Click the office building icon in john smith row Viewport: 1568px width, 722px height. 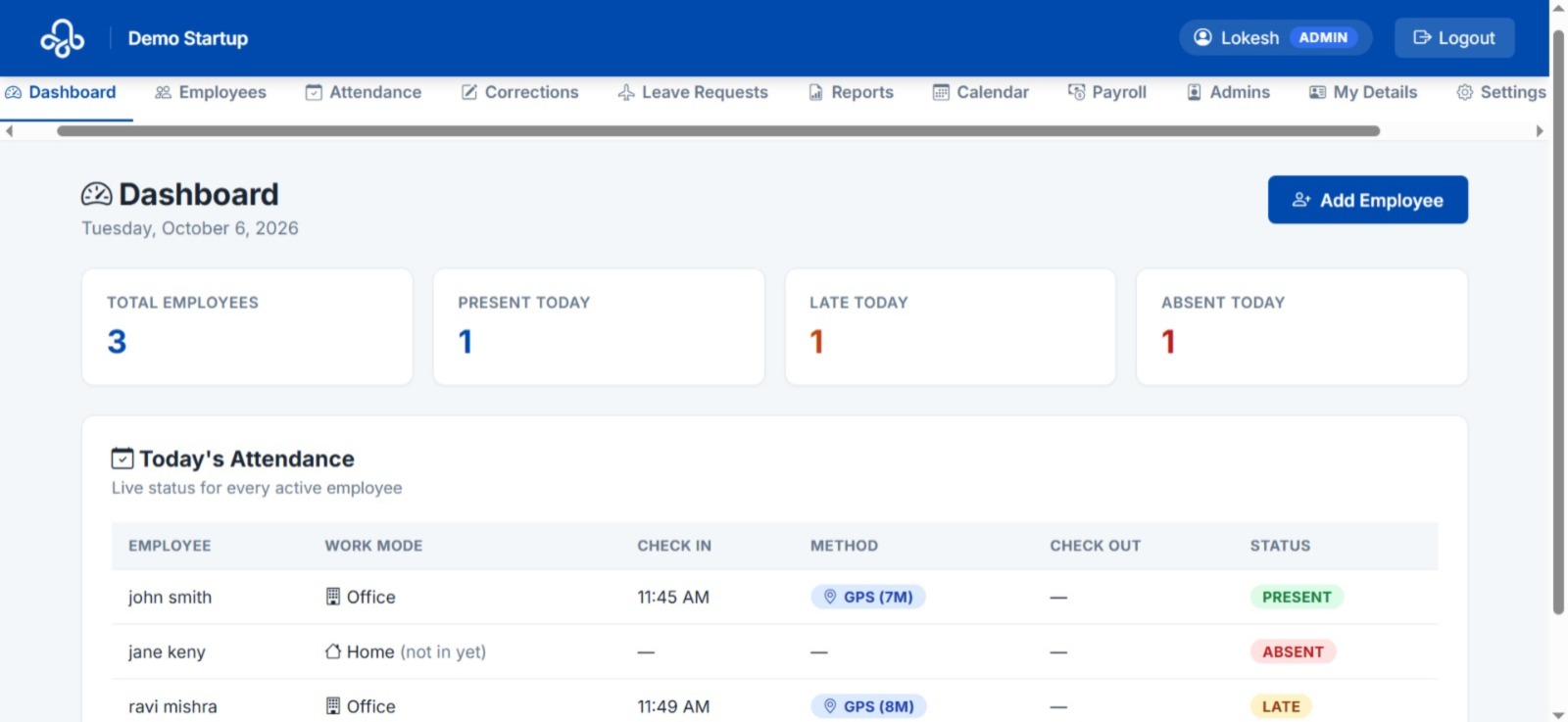coord(333,597)
